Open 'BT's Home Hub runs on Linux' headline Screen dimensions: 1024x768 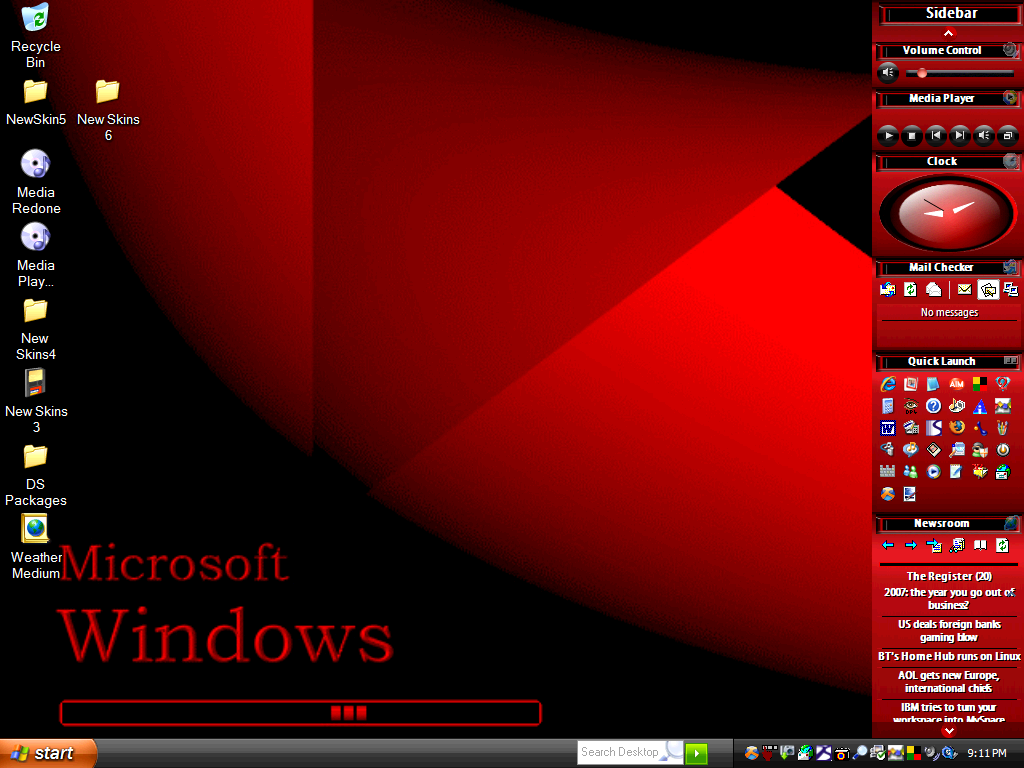(949, 656)
